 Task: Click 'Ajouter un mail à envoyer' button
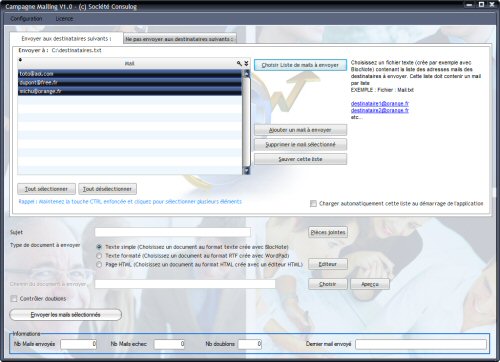300,130
